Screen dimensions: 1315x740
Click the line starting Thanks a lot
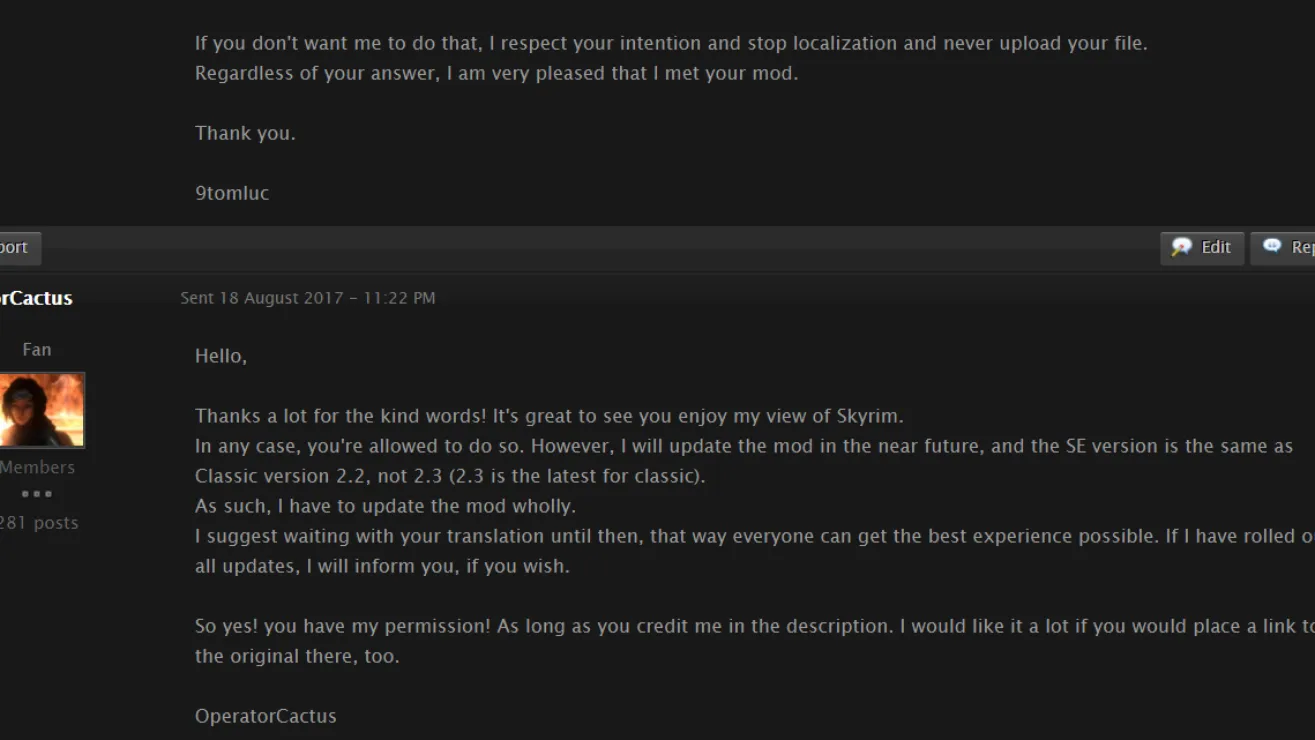[x=549, y=416]
